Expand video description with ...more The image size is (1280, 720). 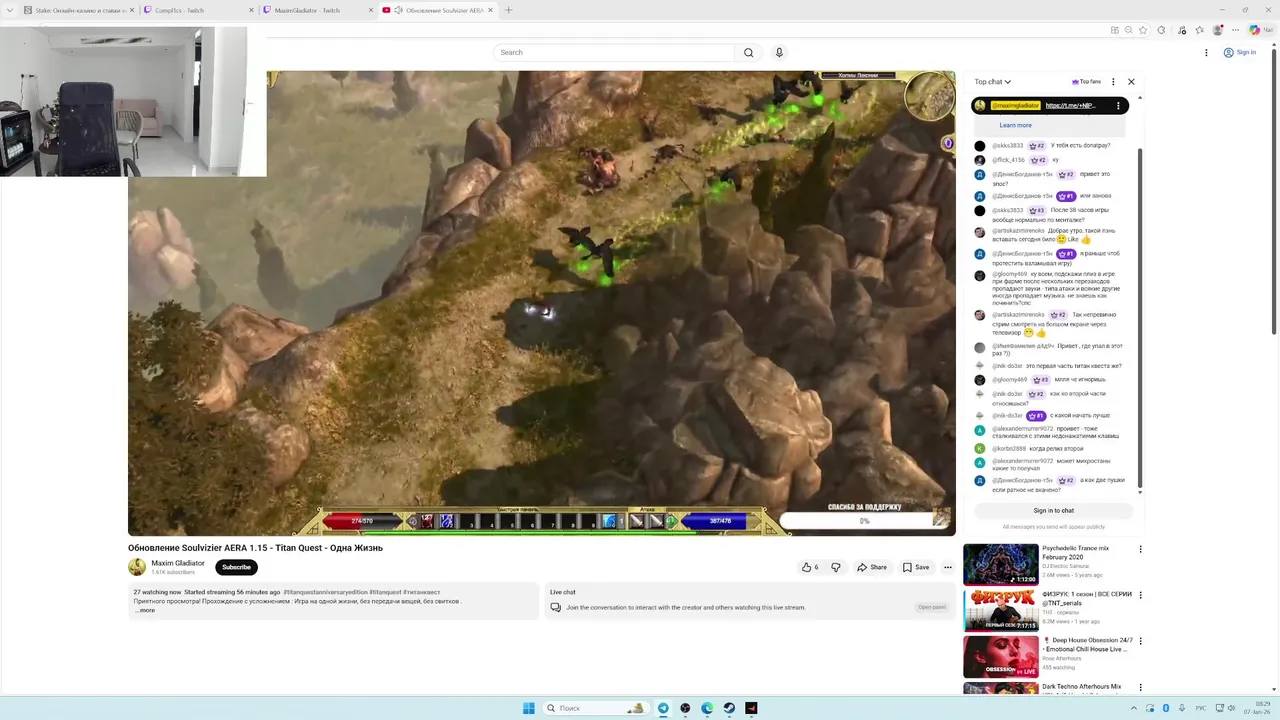[145, 610]
